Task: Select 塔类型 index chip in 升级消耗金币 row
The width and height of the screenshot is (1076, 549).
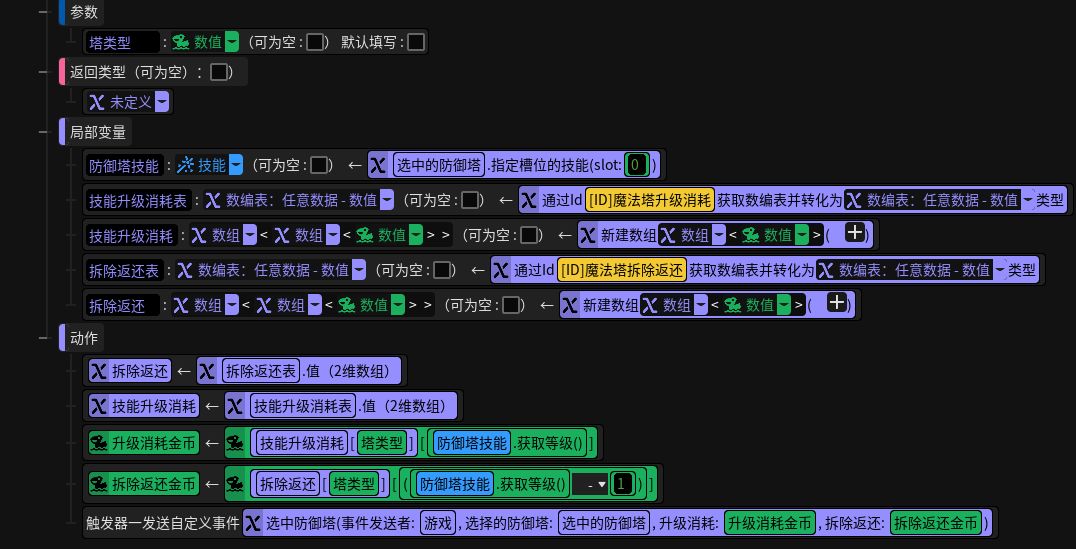Action: coord(382,443)
